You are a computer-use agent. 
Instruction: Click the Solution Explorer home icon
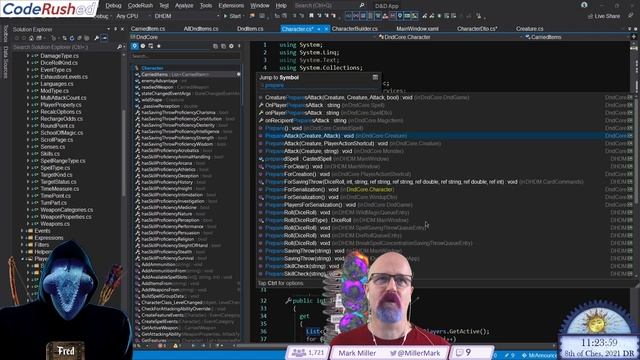31,38
